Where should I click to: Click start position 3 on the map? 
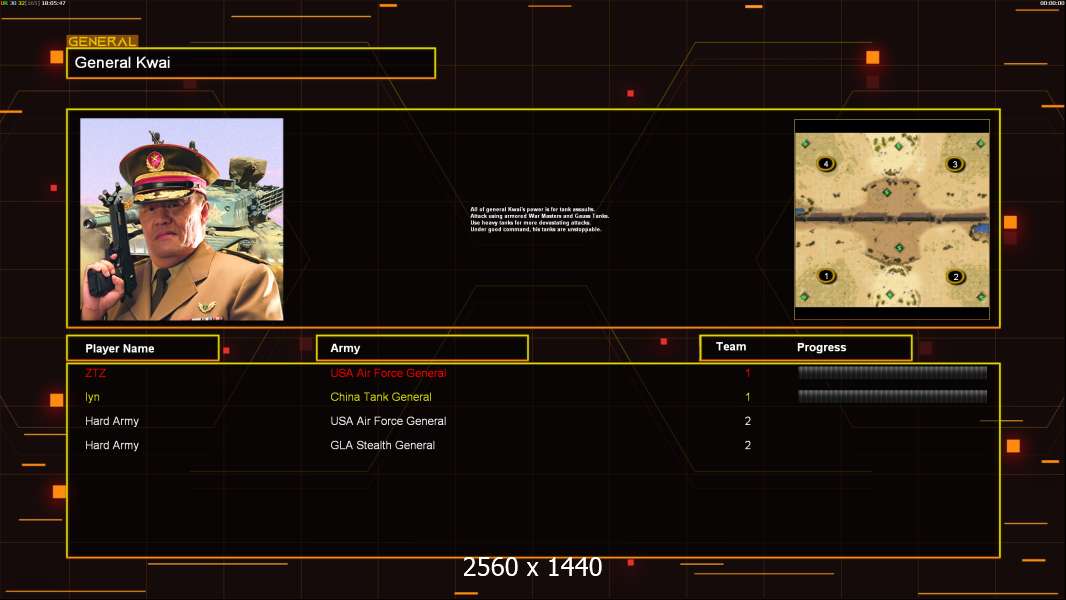[x=955, y=164]
